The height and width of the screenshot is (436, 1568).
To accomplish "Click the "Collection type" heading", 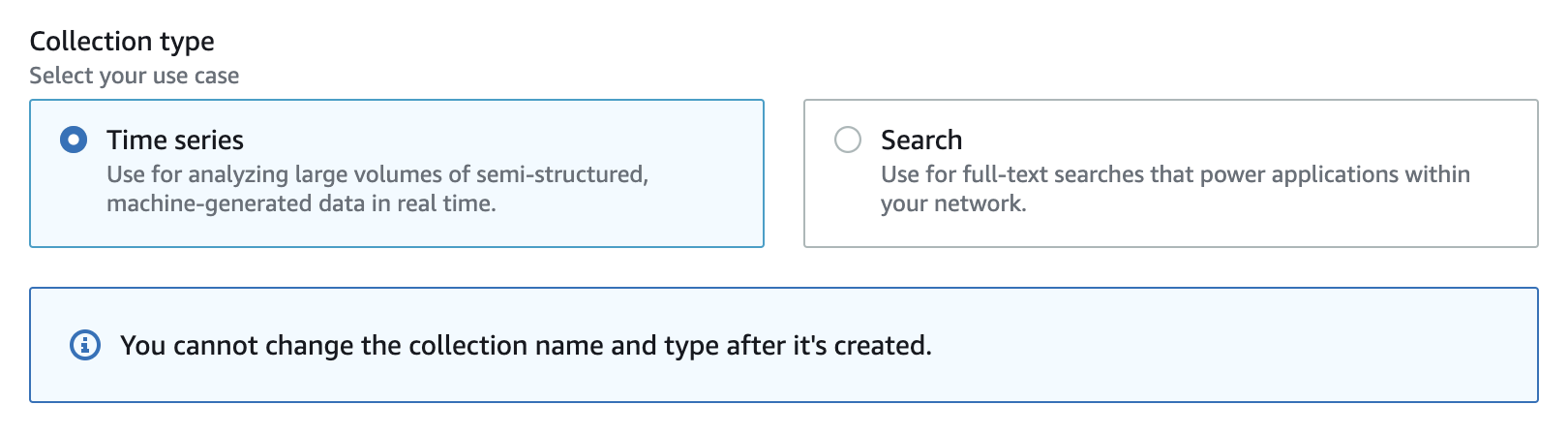I will pyautogui.click(x=122, y=42).
